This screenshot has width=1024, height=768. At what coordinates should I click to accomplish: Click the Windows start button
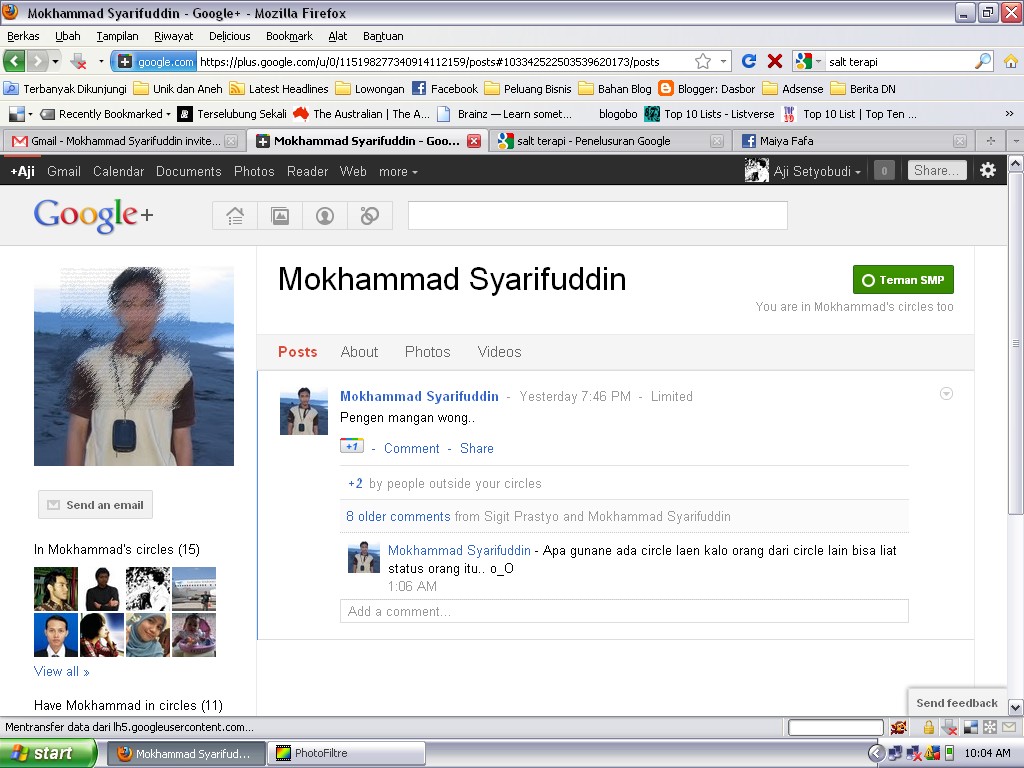coord(48,753)
